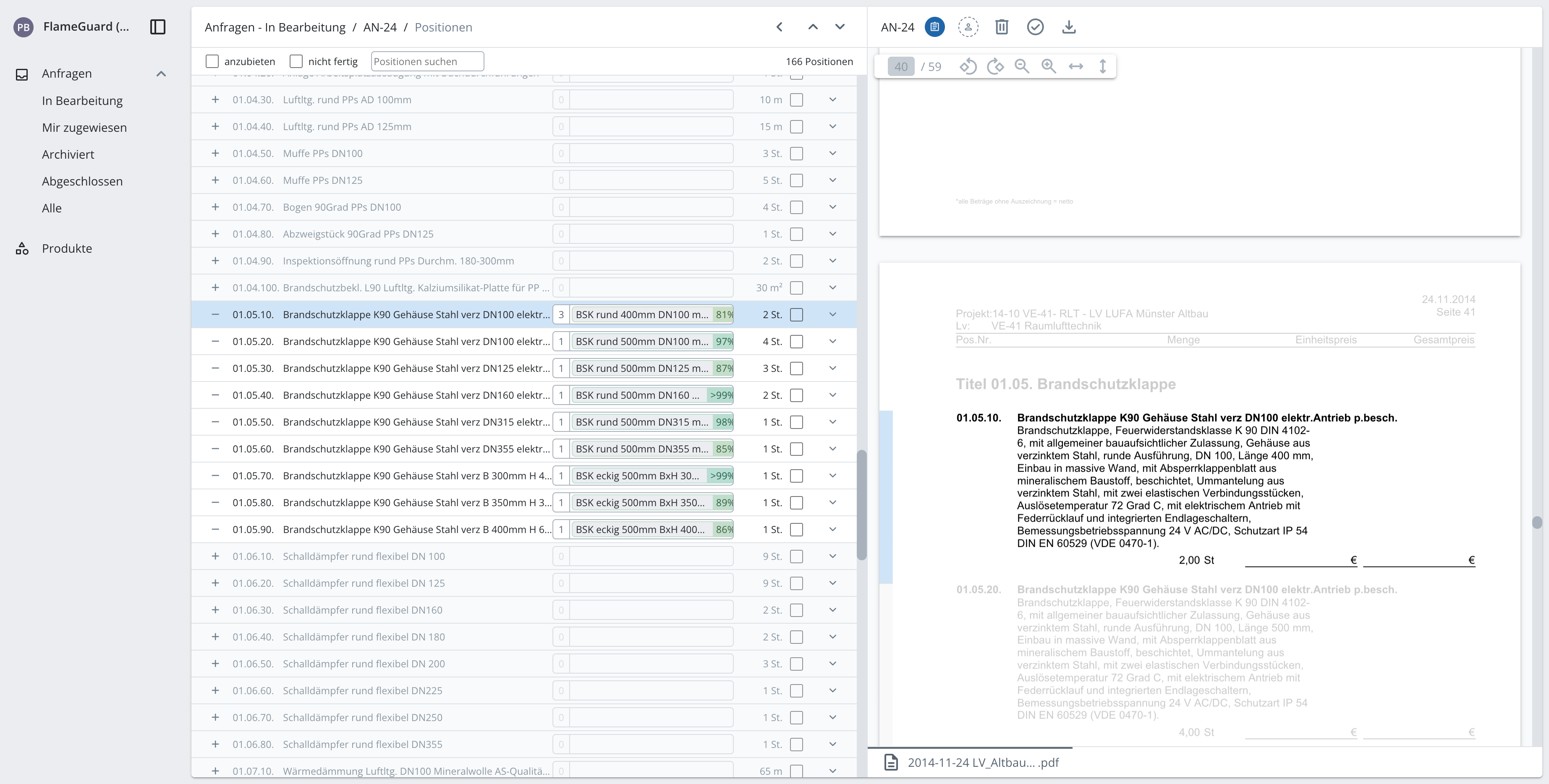Image resolution: width=1549 pixels, height=784 pixels.
Task: Click the PB user avatar
Action: pos(24,27)
